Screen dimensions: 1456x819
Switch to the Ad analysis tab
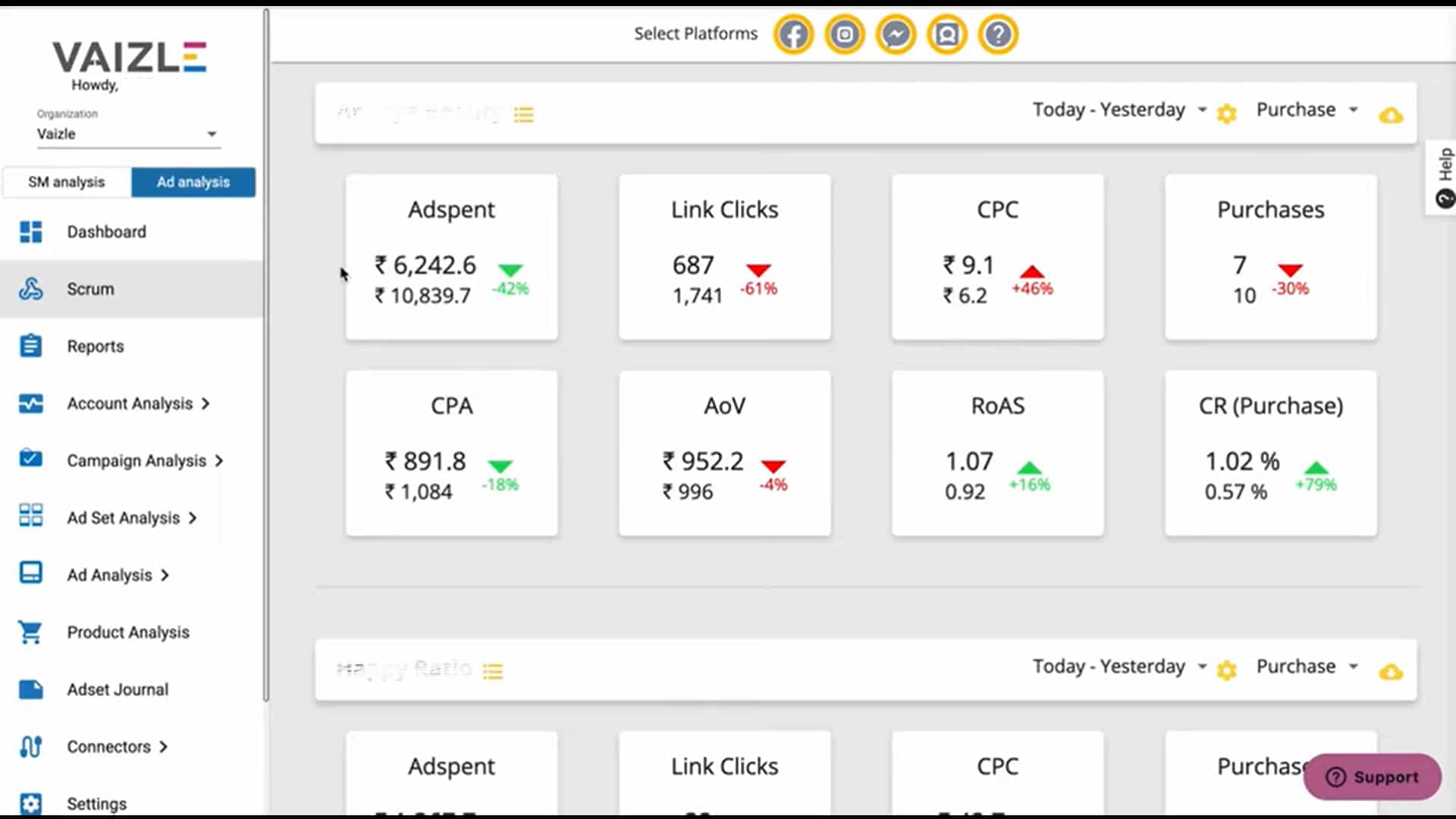193,182
